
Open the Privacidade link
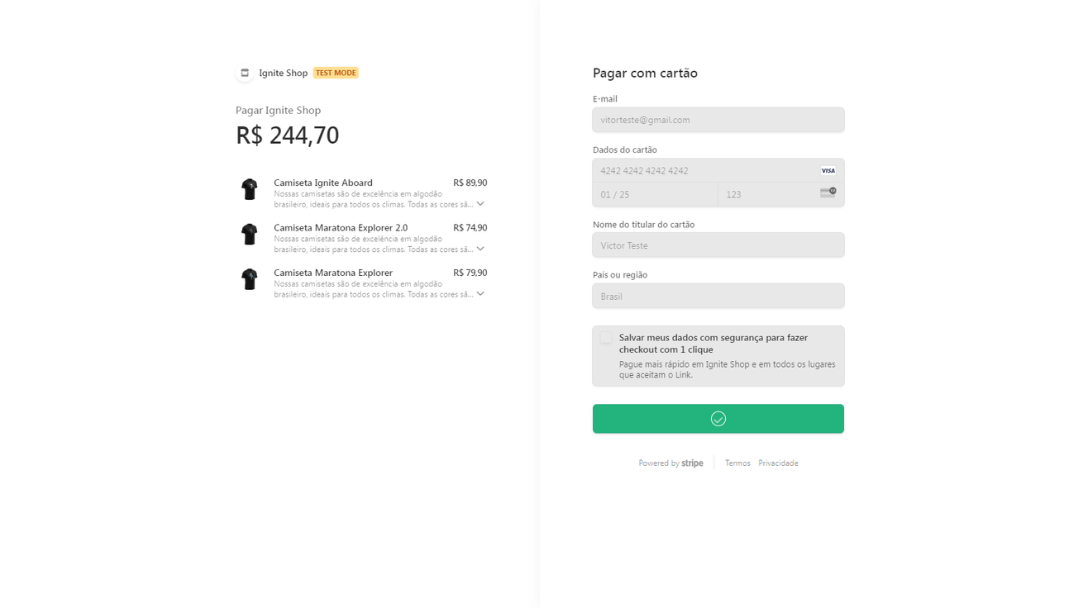coord(778,463)
